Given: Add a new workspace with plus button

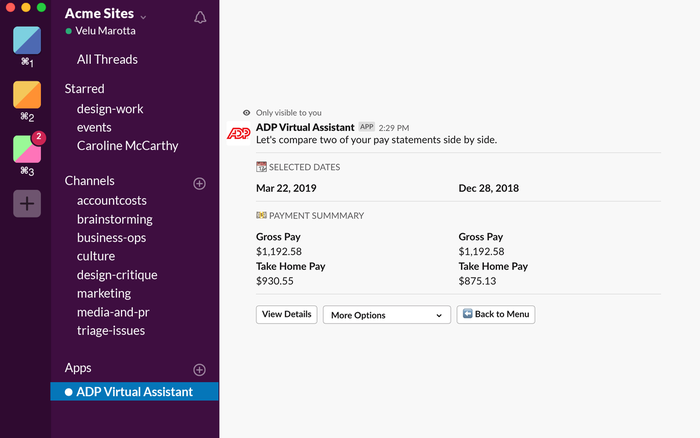Looking at the screenshot, I should pos(27,204).
